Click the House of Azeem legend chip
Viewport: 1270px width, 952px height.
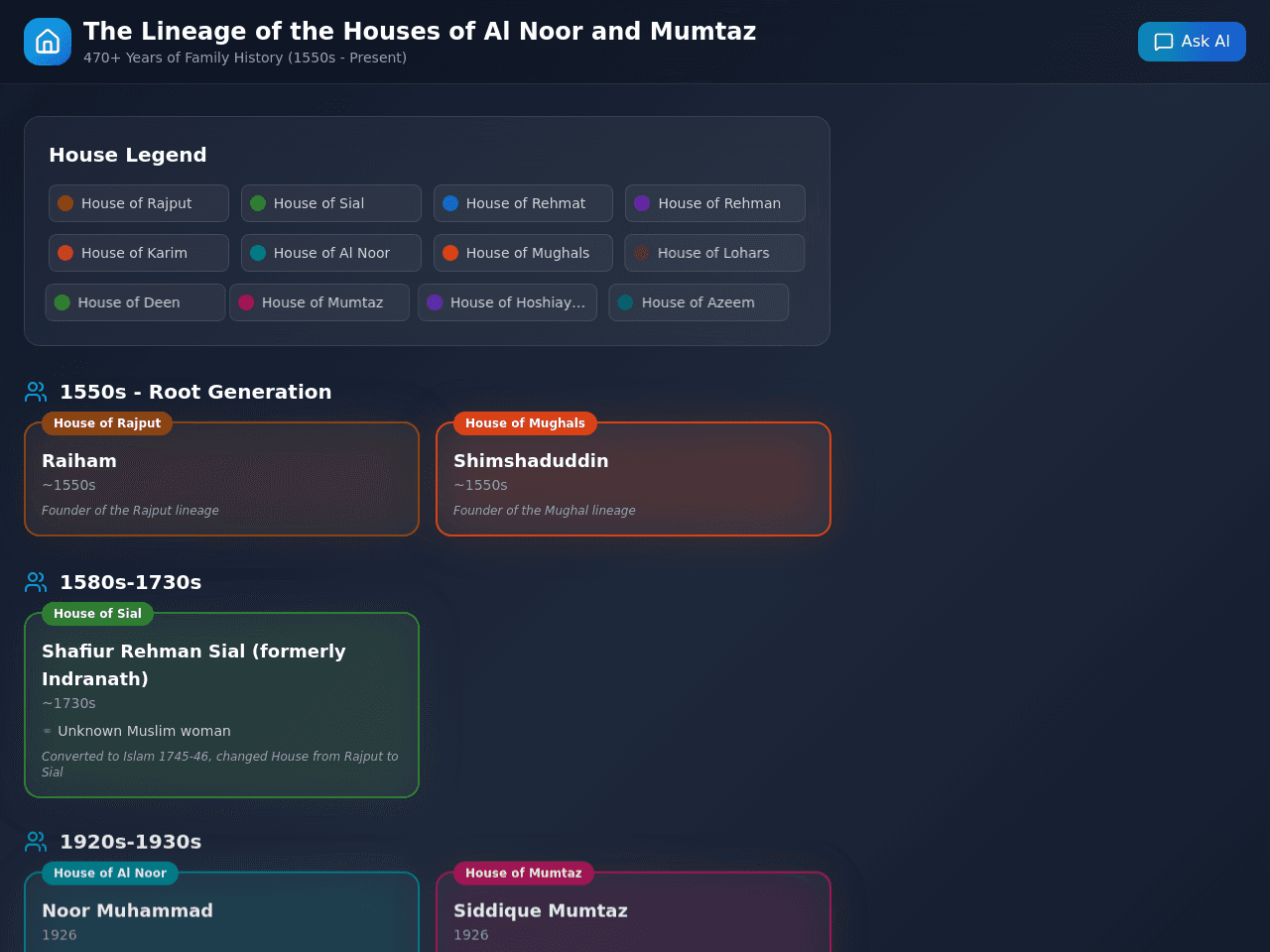point(698,302)
